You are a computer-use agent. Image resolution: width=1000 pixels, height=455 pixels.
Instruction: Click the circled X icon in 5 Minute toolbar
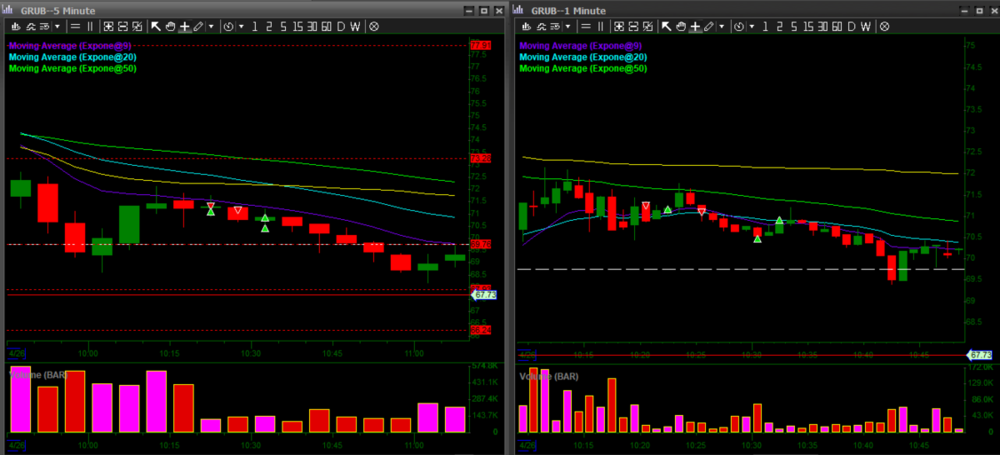tap(374, 27)
